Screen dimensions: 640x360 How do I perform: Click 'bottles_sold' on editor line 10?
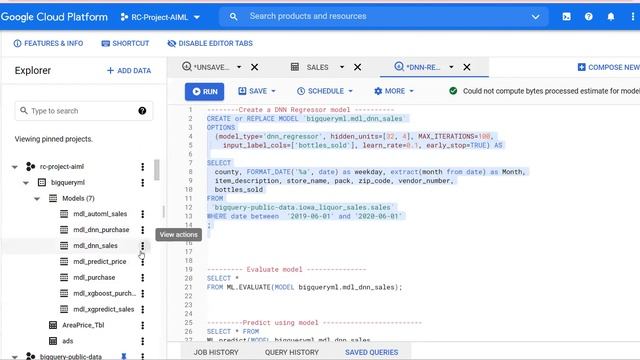coord(239,189)
